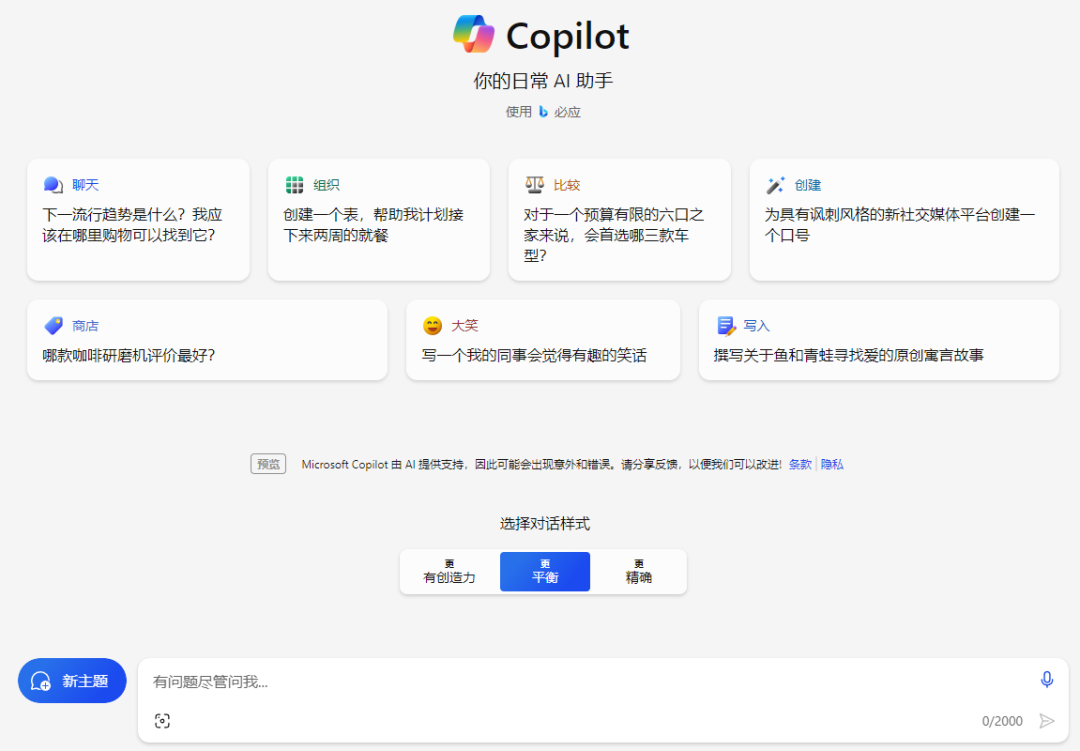1080x751 pixels.
Task: Choose suggestion 撰写关于鱼和青蛙寻找爱的寓言故事
Action: point(879,340)
